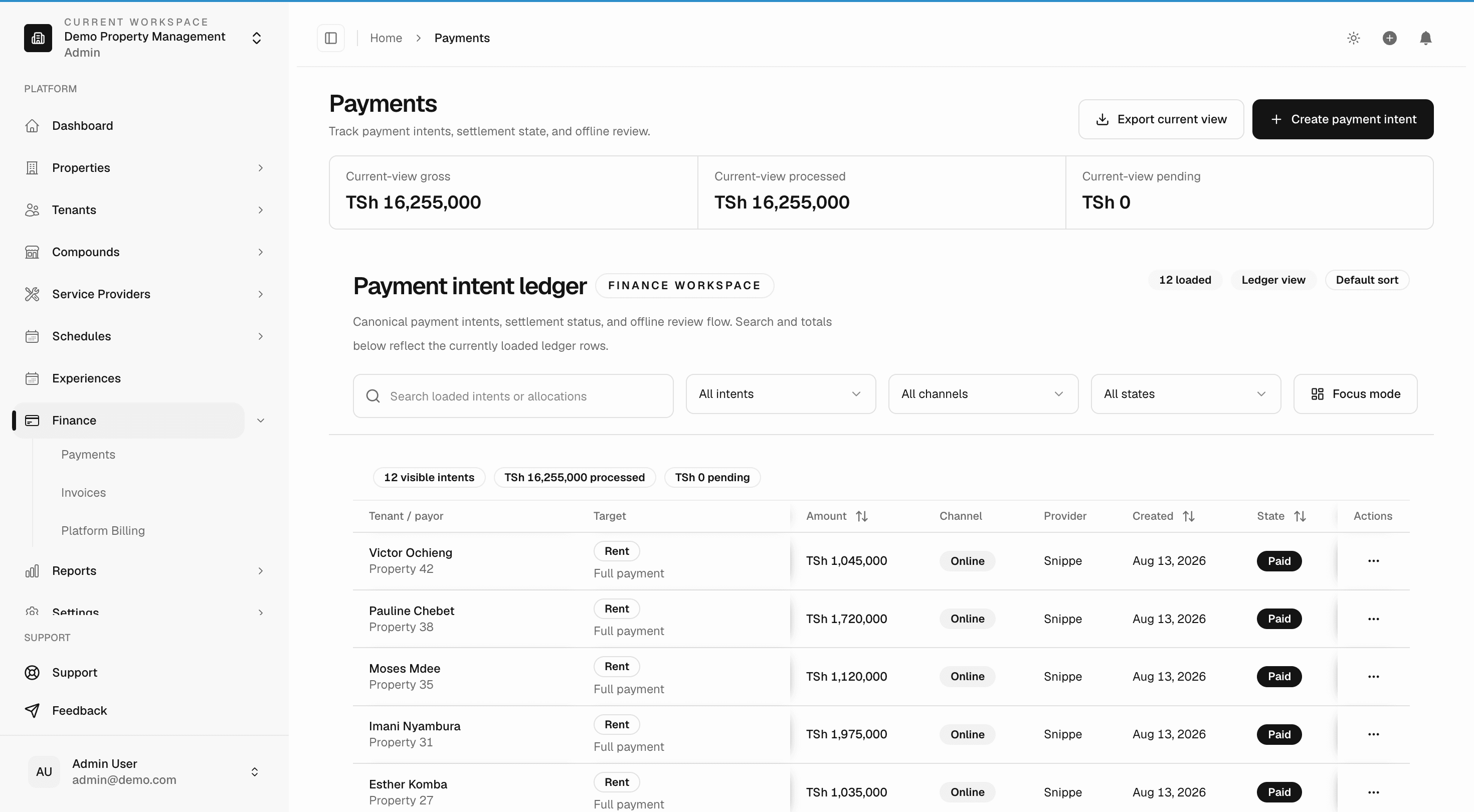Screen dimensions: 1474x812
Task: Click the Dashboard home icon
Action: pos(32,125)
